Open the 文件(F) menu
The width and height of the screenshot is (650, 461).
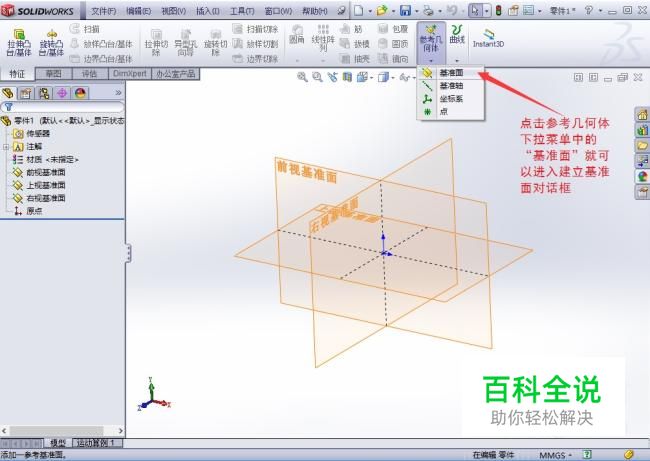coord(104,11)
